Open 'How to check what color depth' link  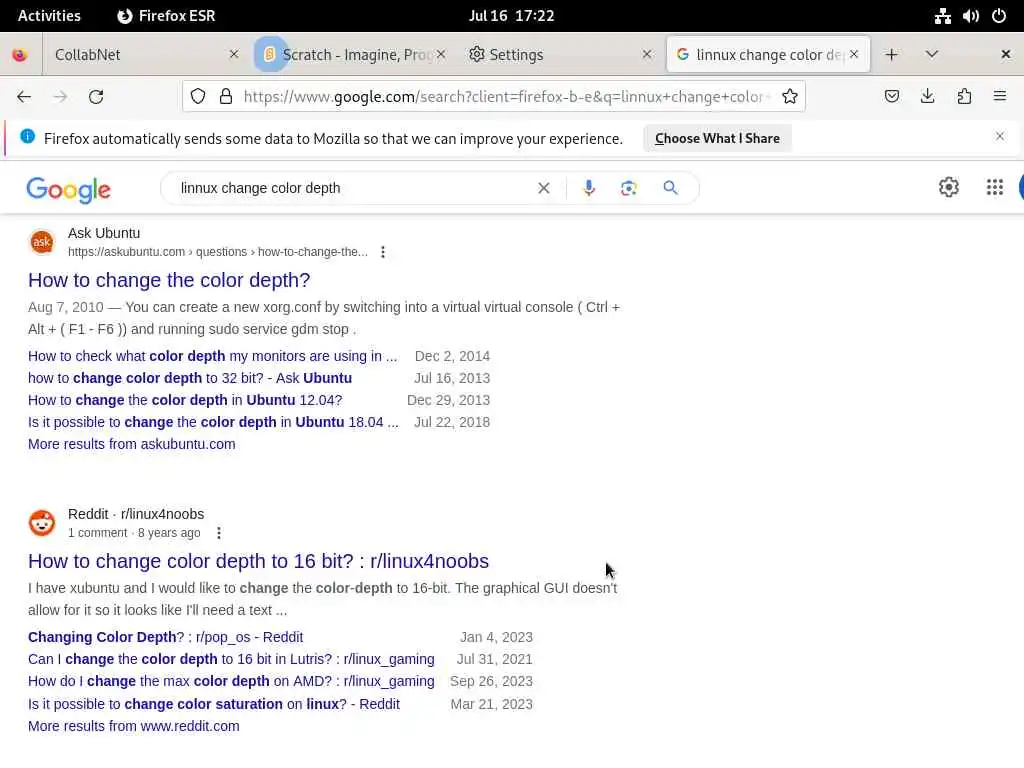212,356
